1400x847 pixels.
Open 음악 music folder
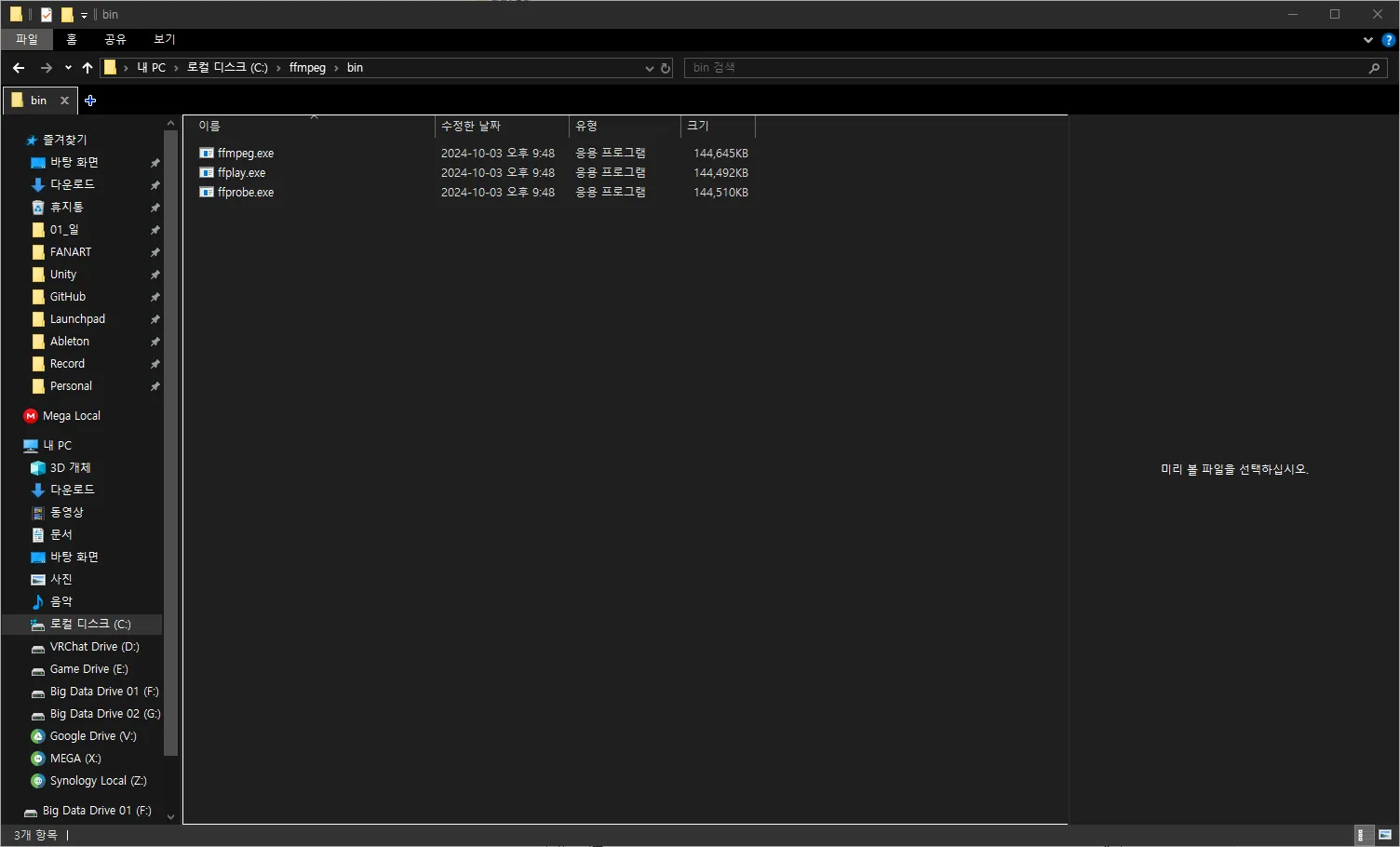pos(61,601)
